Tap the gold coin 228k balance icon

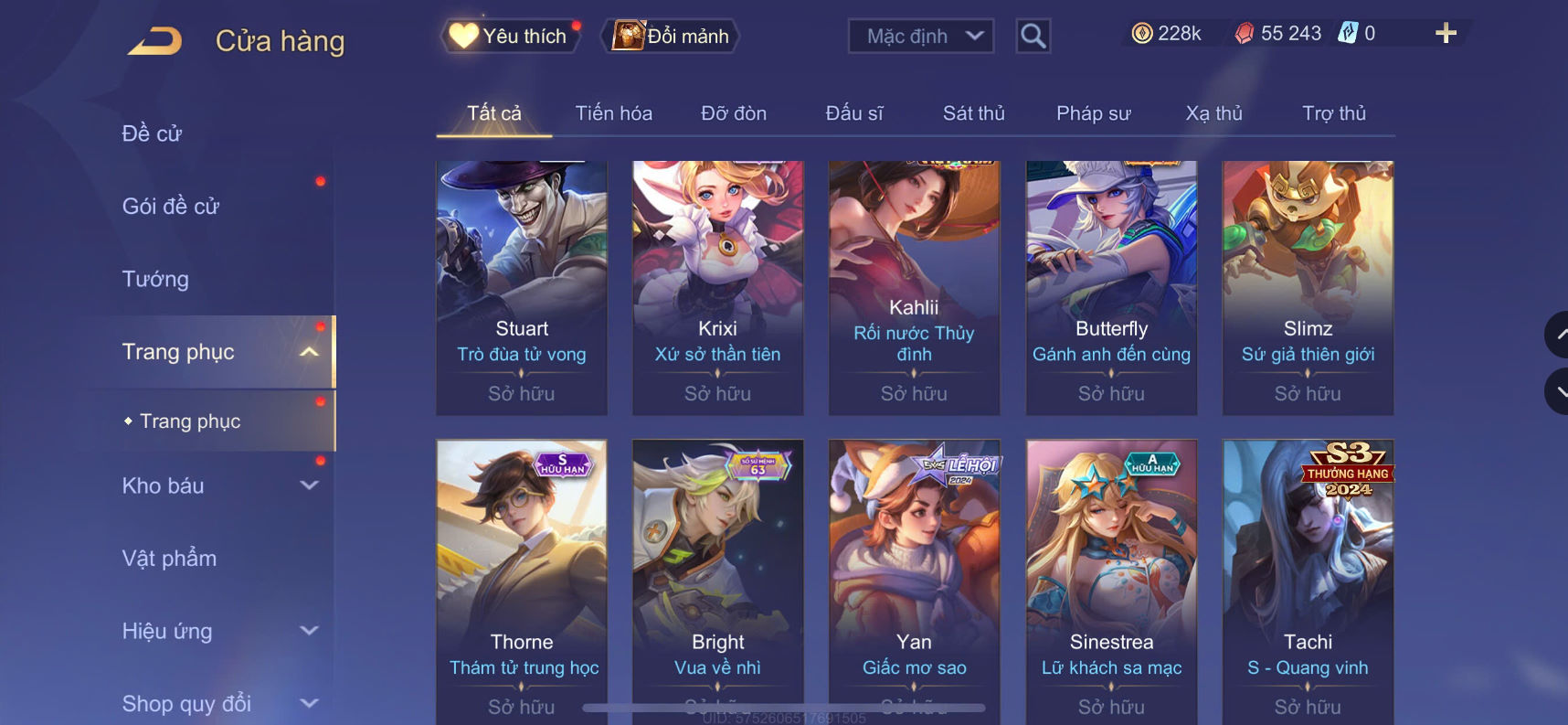[1141, 34]
